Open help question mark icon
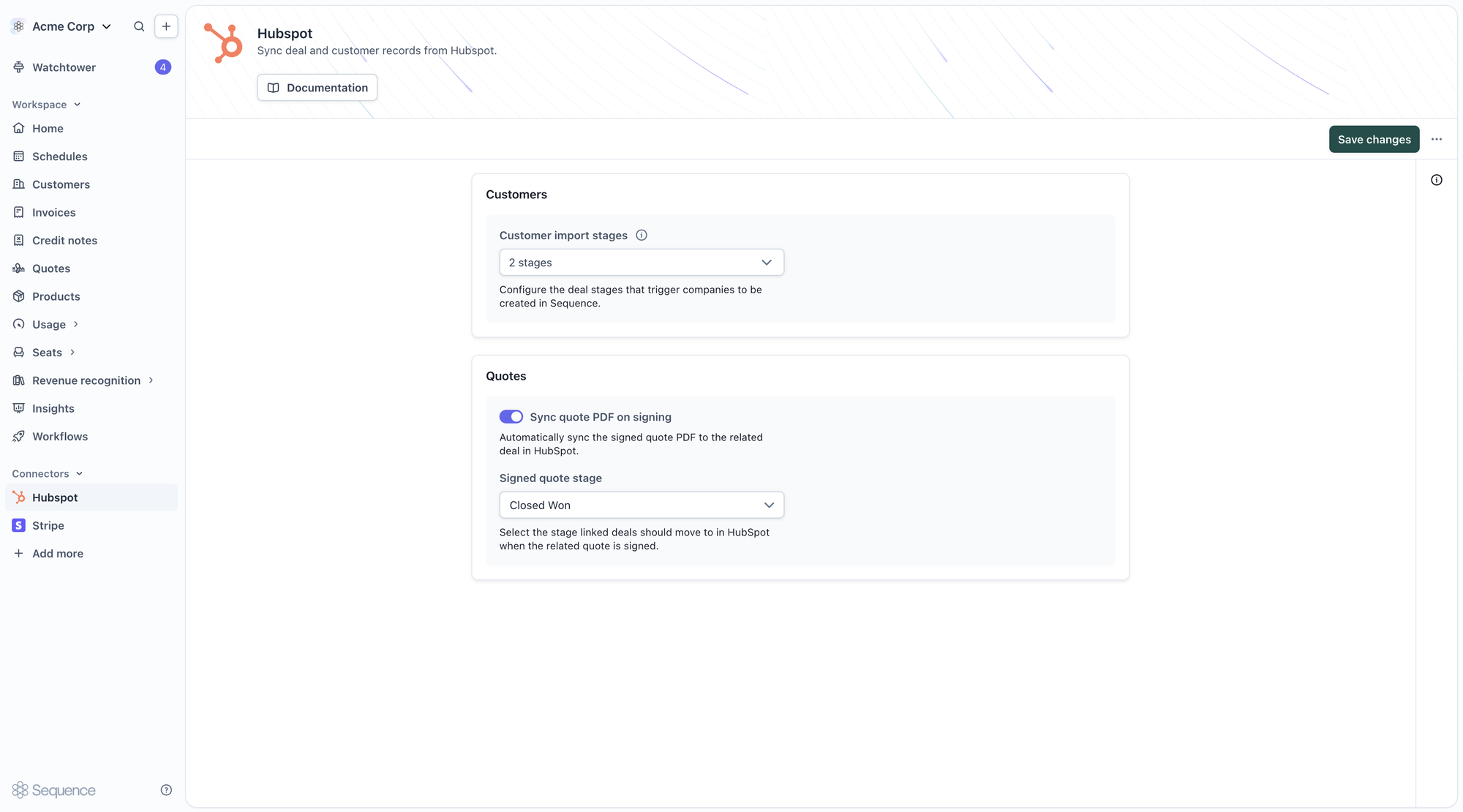 [x=166, y=790]
